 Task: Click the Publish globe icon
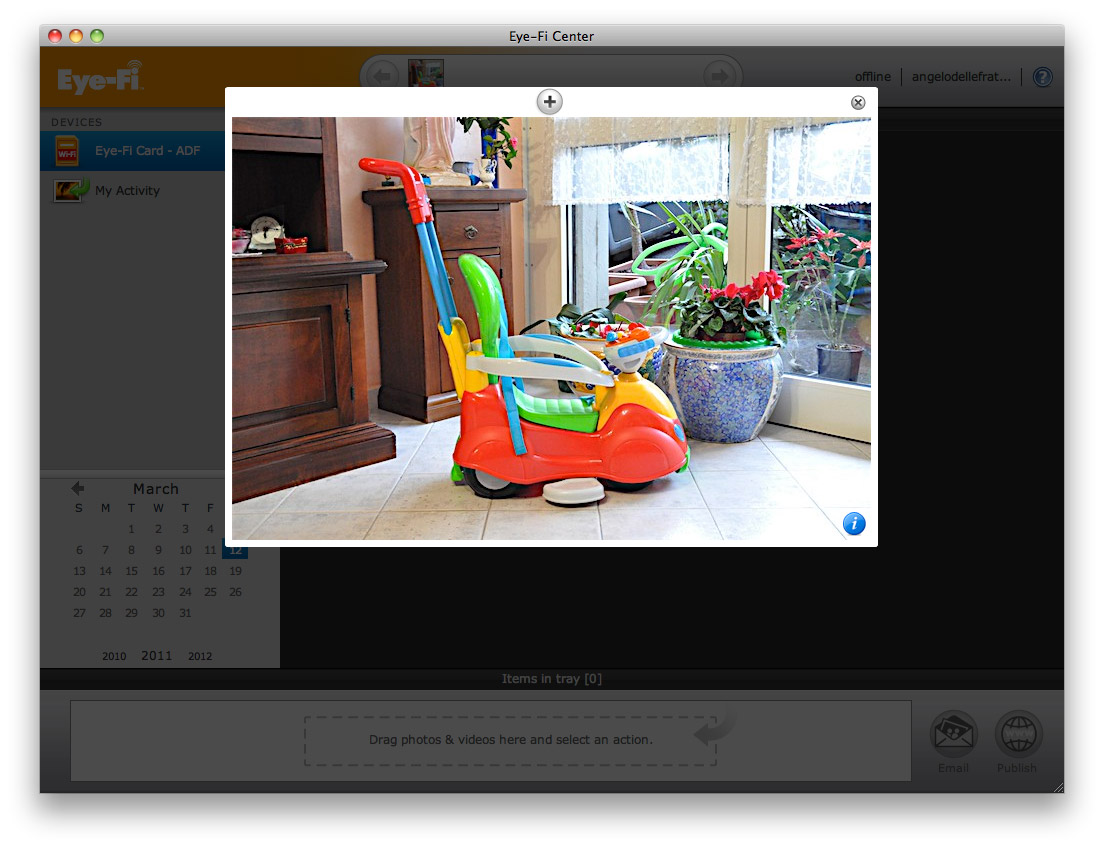(x=1017, y=738)
